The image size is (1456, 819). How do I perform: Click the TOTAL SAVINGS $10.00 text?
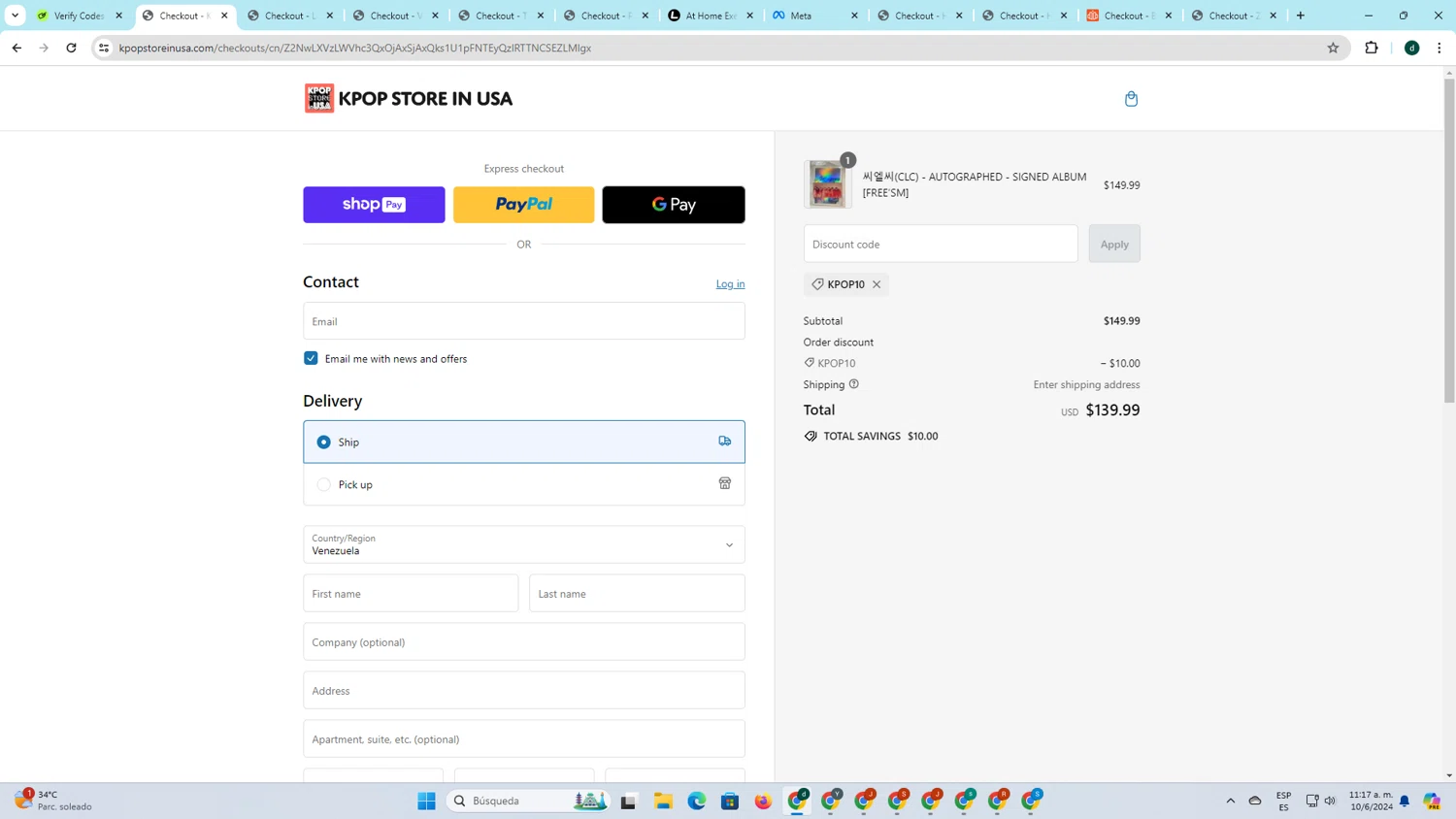point(880,436)
